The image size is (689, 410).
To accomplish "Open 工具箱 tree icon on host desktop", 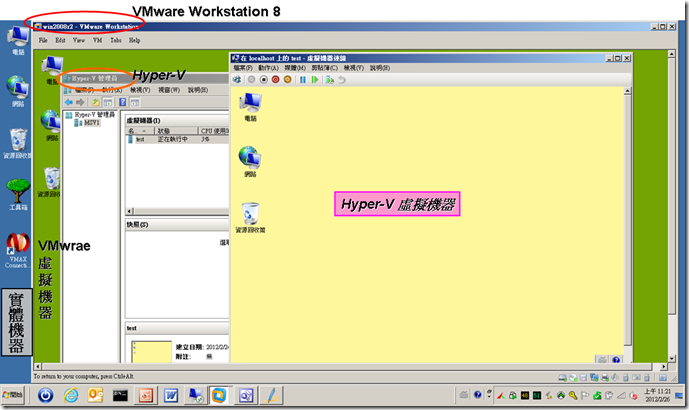I will coord(18,195).
